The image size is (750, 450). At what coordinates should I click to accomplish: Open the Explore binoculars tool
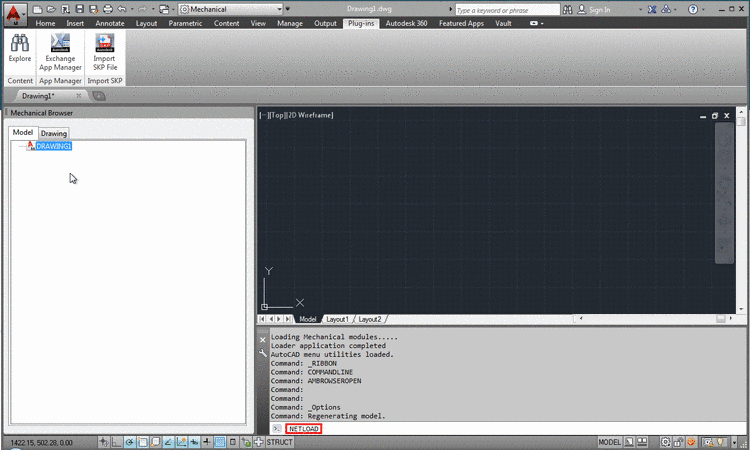point(20,48)
